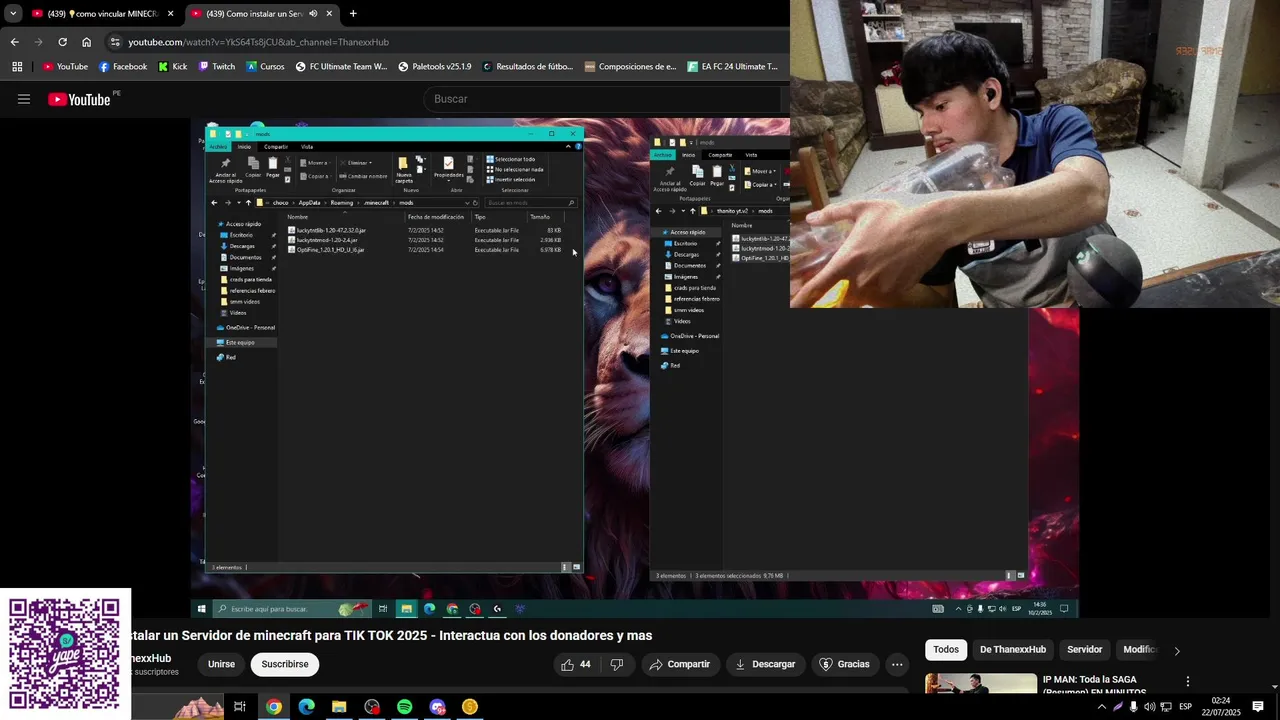Open the Facebook bookmark

pos(123,67)
